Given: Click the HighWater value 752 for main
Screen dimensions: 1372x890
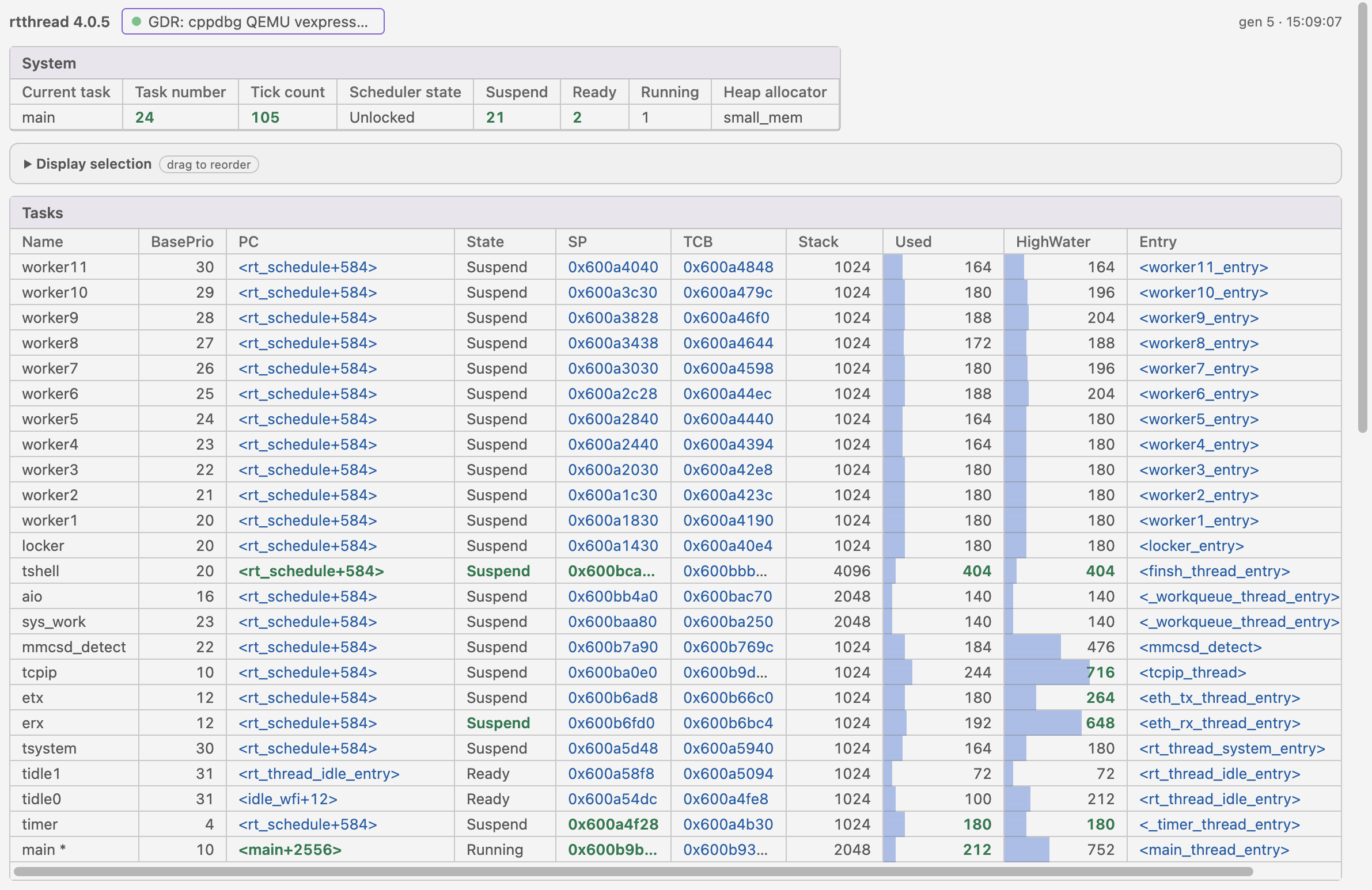Looking at the screenshot, I should pos(1101,850).
